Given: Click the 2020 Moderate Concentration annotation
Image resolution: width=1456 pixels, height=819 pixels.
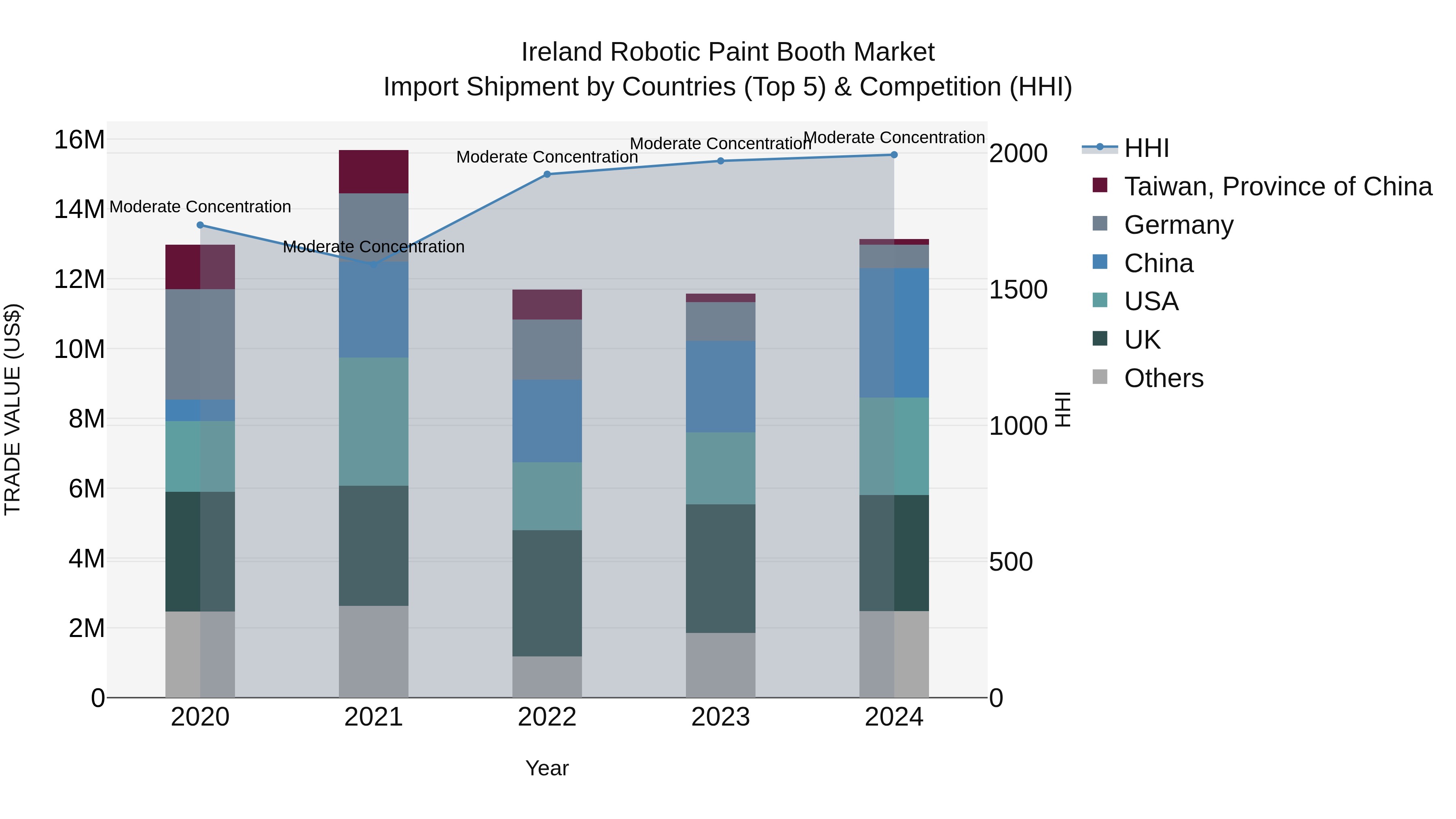Looking at the screenshot, I should point(200,207).
